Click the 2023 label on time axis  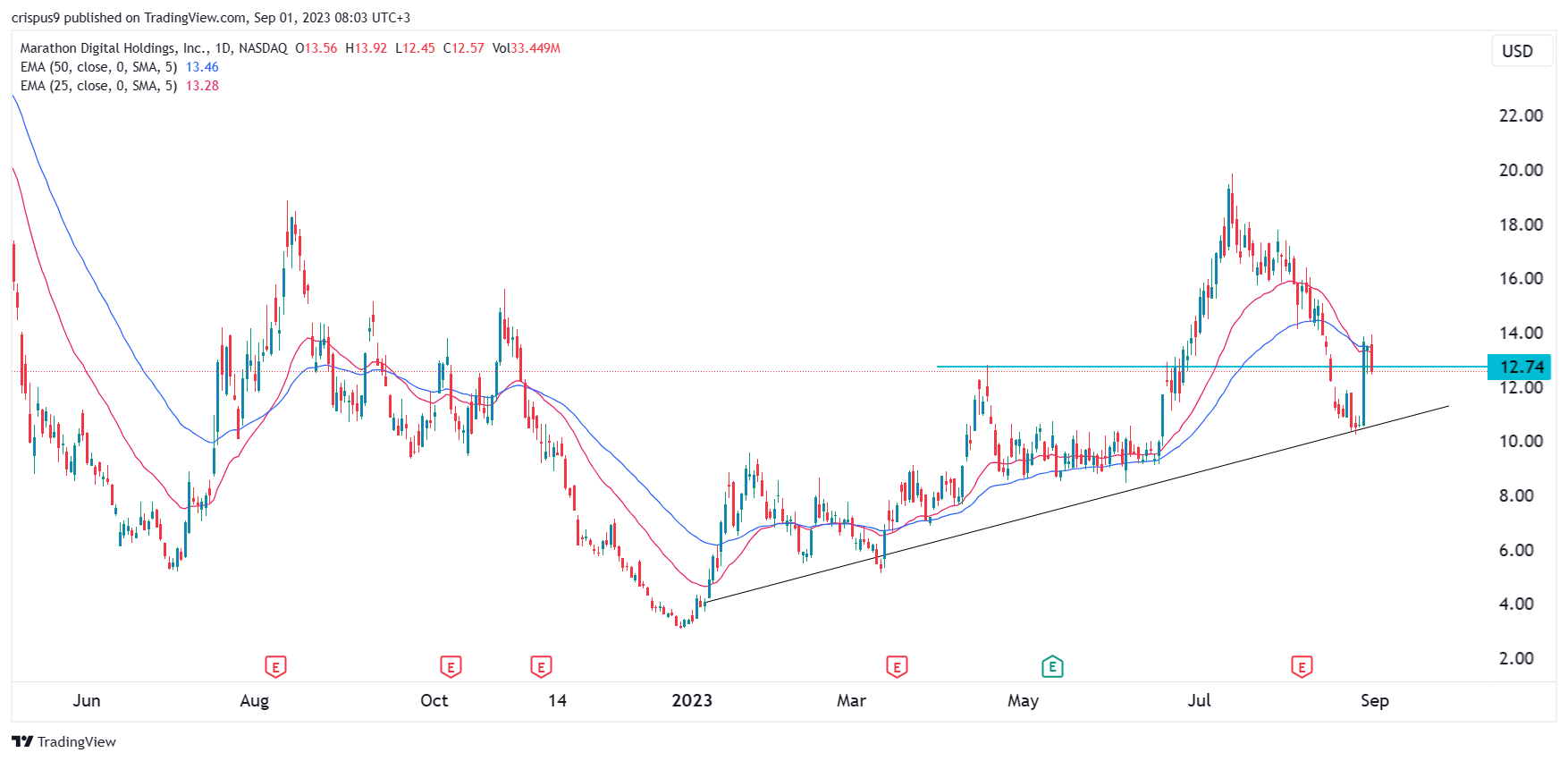coord(692,700)
